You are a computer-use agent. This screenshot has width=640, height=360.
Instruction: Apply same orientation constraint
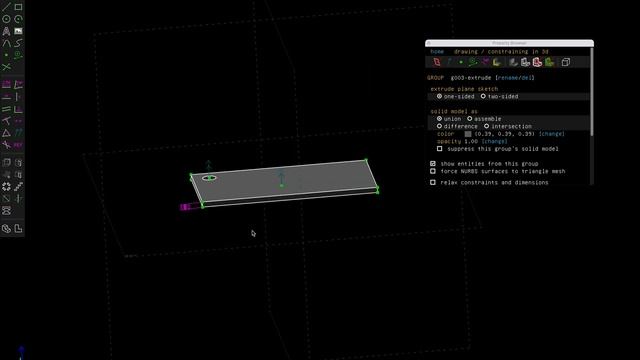pyautogui.click(x=18, y=133)
